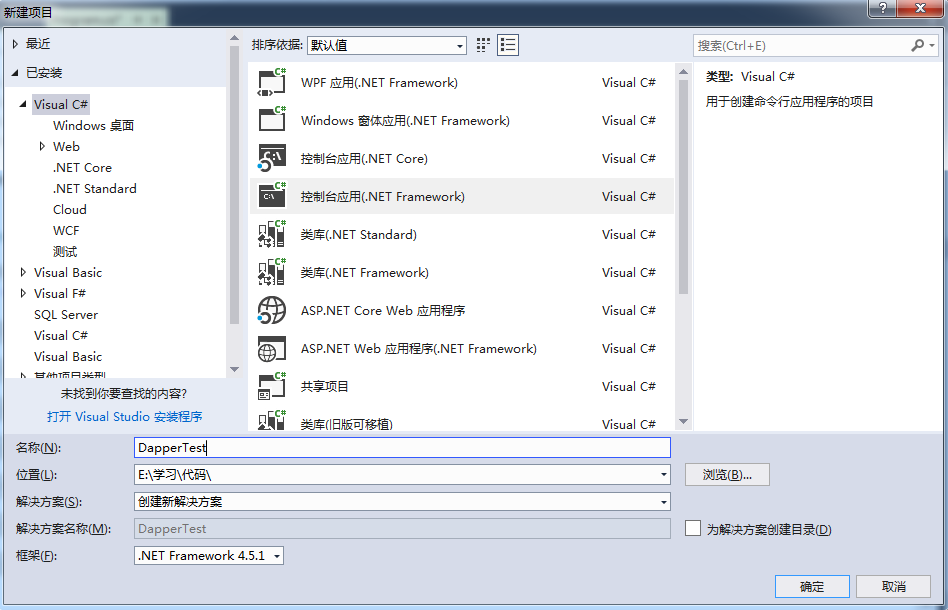Select .NET Standard category

coord(94,189)
